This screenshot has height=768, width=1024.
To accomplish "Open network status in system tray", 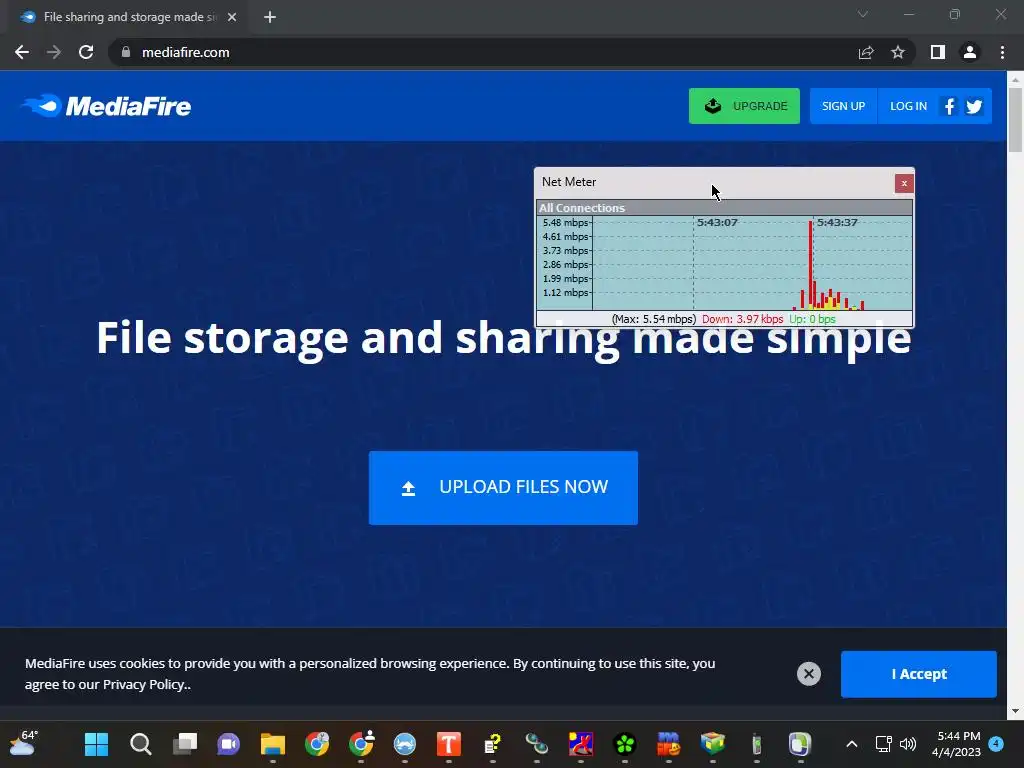I will tap(883, 744).
